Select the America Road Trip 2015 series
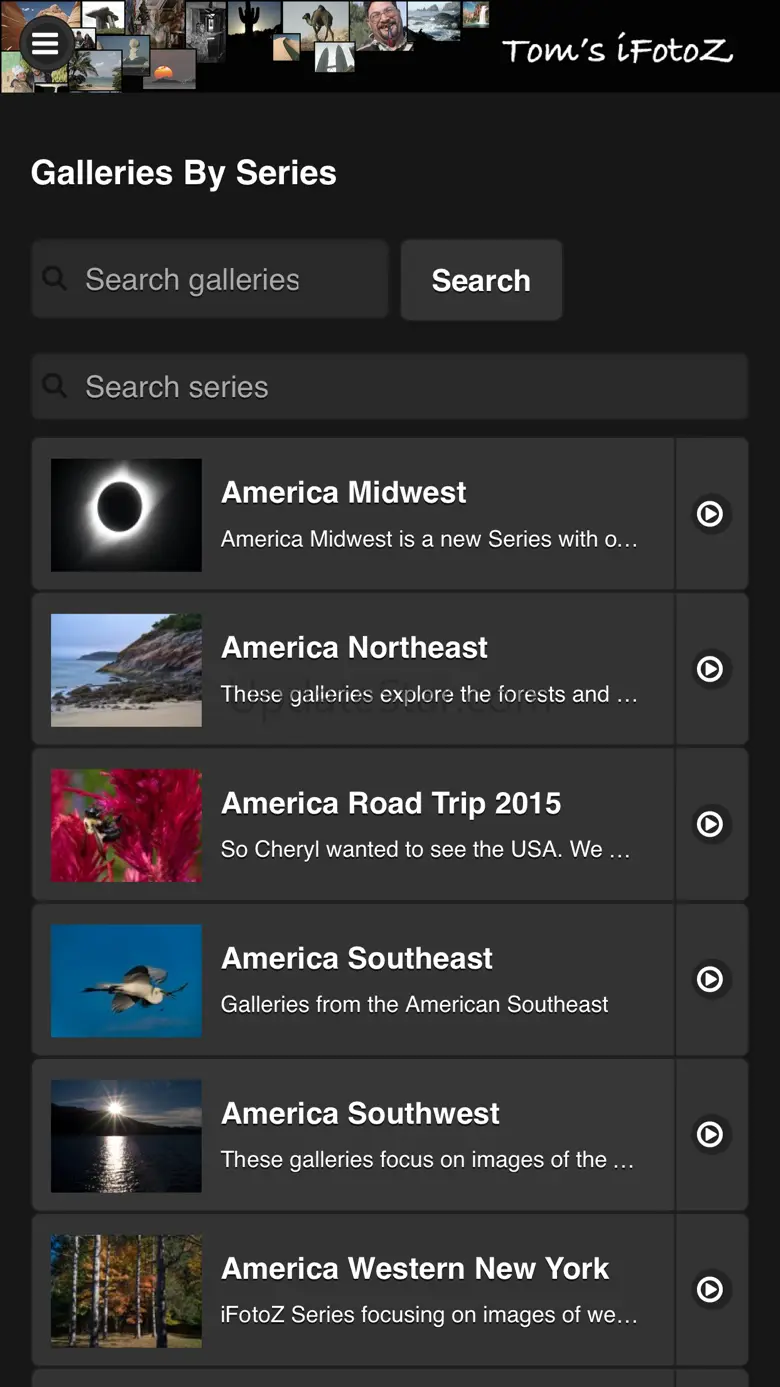This screenshot has height=1387, width=780. (391, 803)
